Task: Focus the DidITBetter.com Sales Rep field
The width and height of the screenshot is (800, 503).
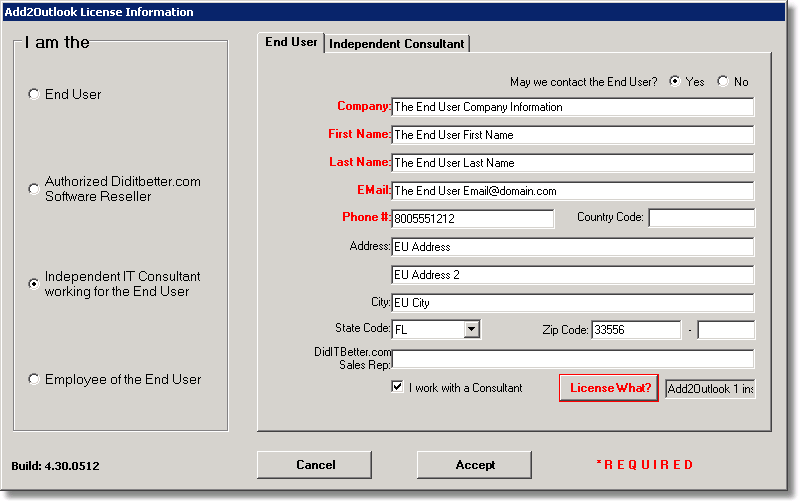Action: pyautogui.click(x=572, y=359)
